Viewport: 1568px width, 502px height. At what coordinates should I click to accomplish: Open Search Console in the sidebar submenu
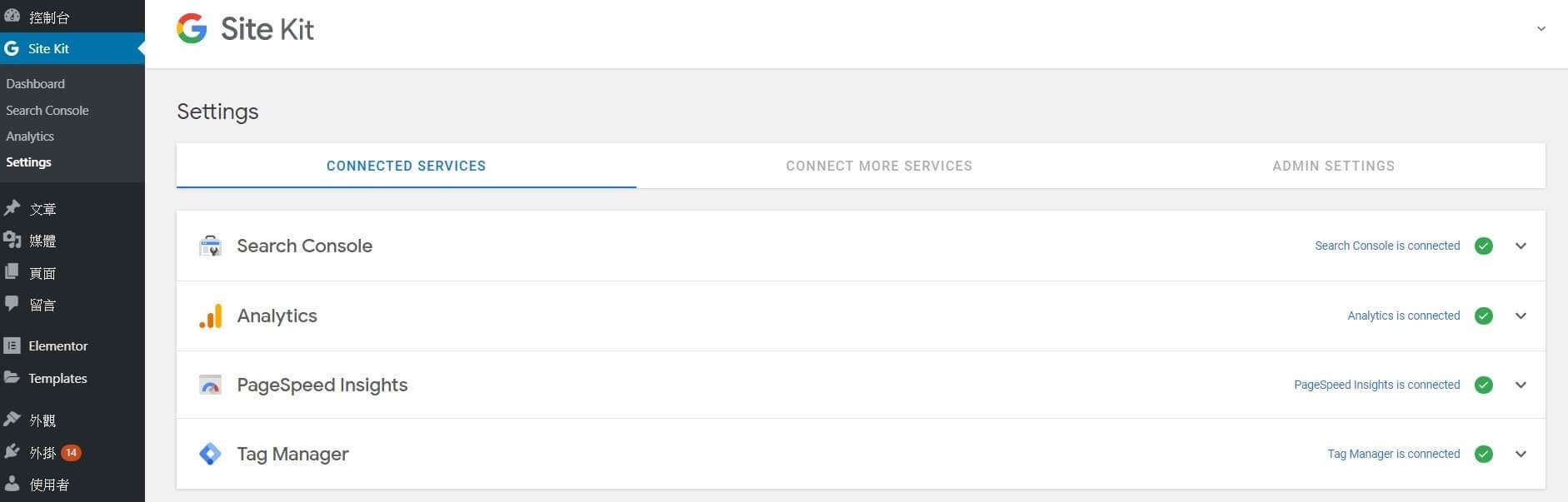(x=47, y=111)
